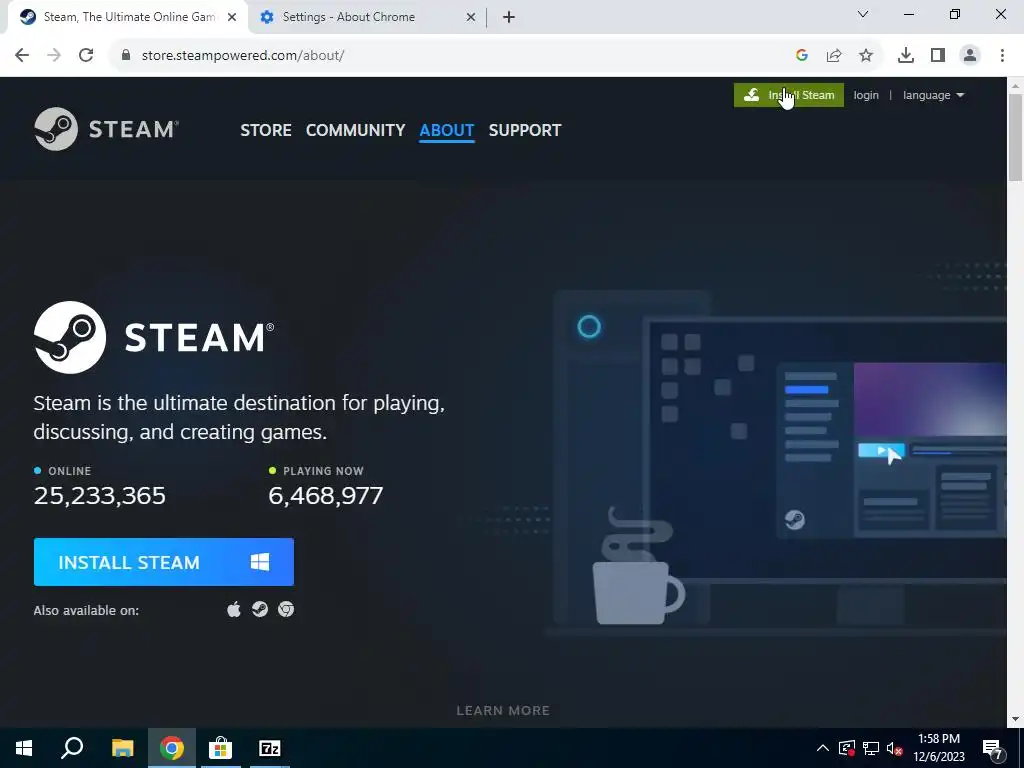The image size is (1024, 768).
Task: Click the green Install Steam button
Action: pos(789,95)
